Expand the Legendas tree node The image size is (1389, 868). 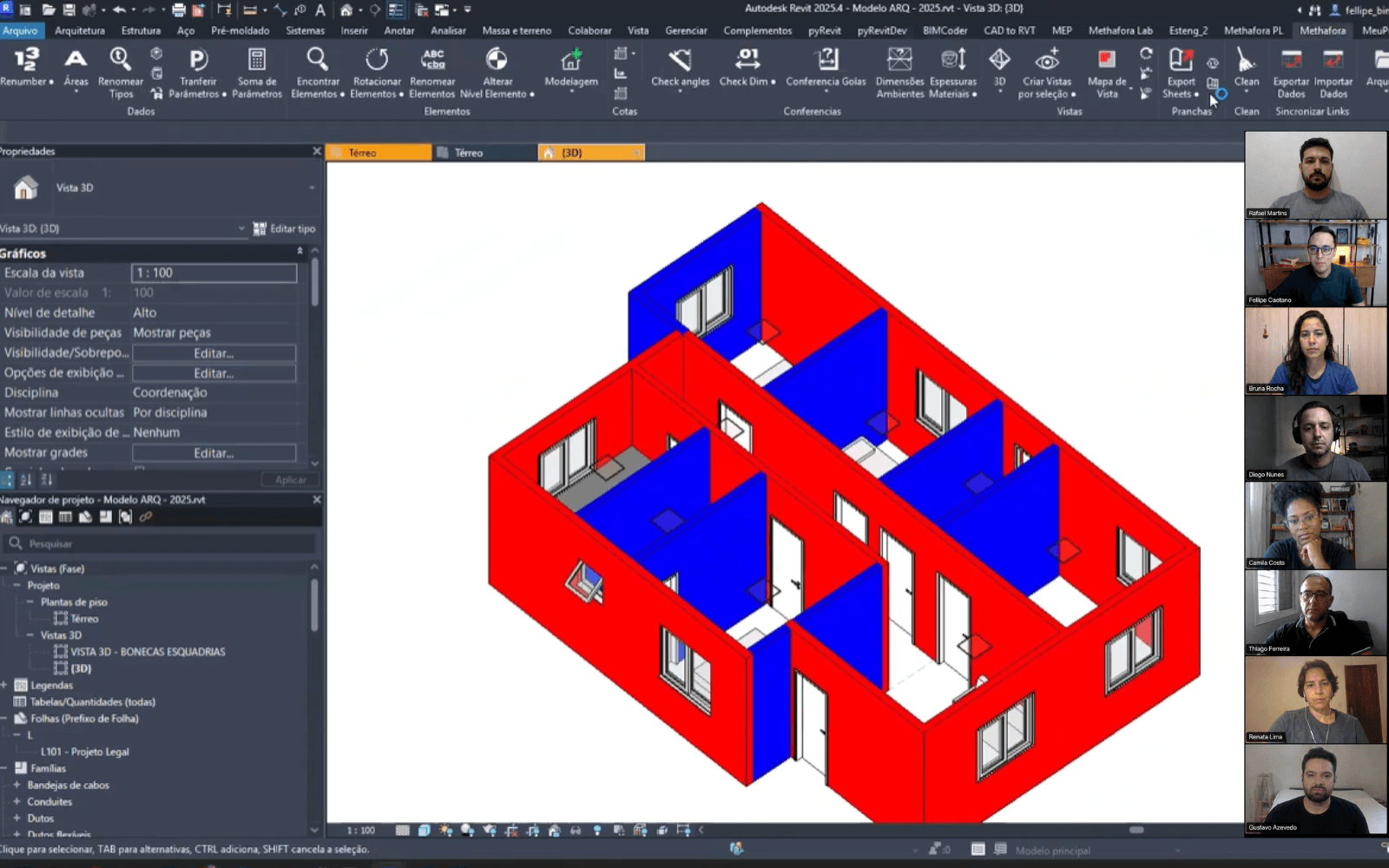(3, 685)
